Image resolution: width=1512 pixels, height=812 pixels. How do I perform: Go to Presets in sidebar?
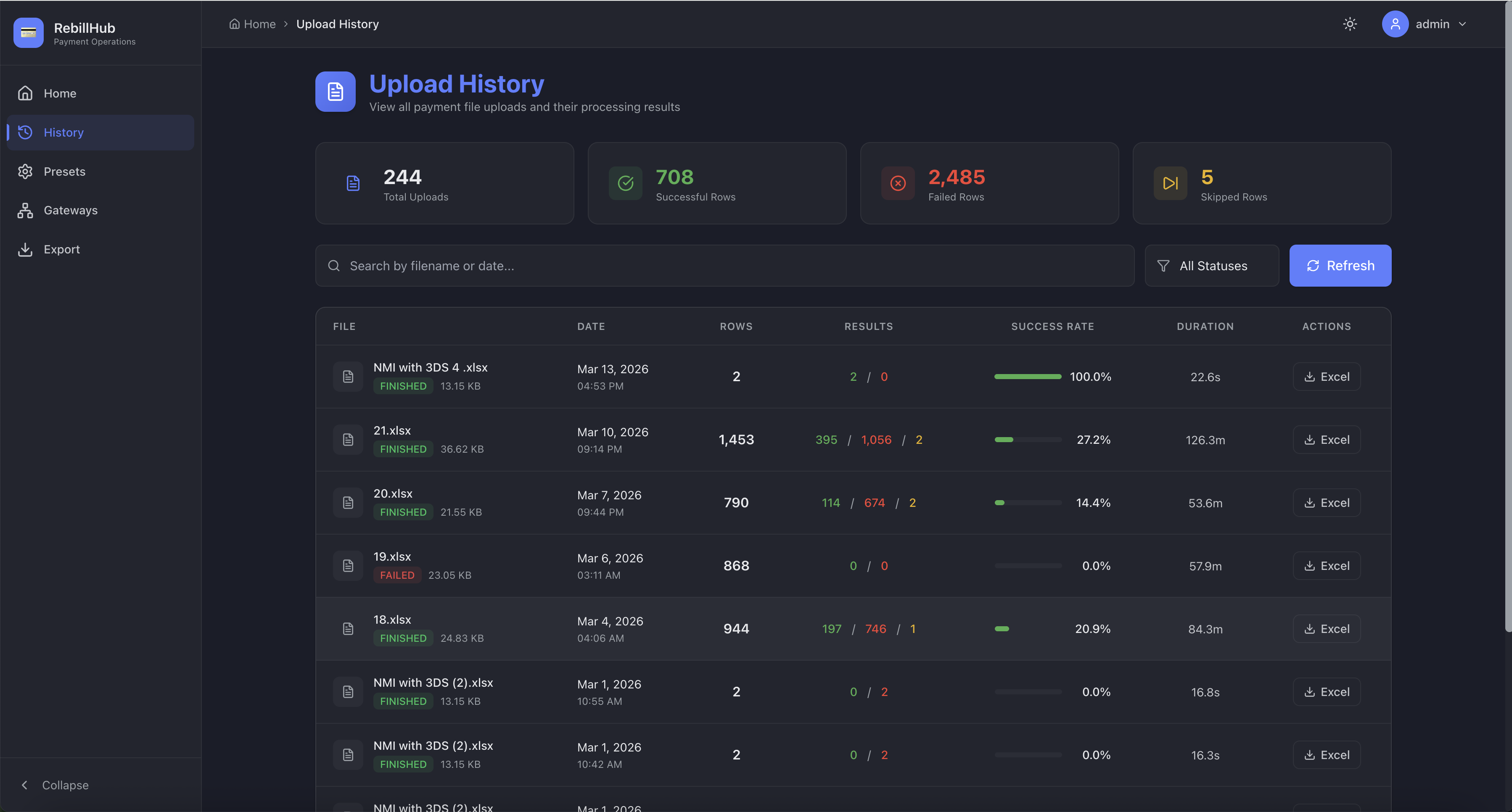pyautogui.click(x=100, y=171)
